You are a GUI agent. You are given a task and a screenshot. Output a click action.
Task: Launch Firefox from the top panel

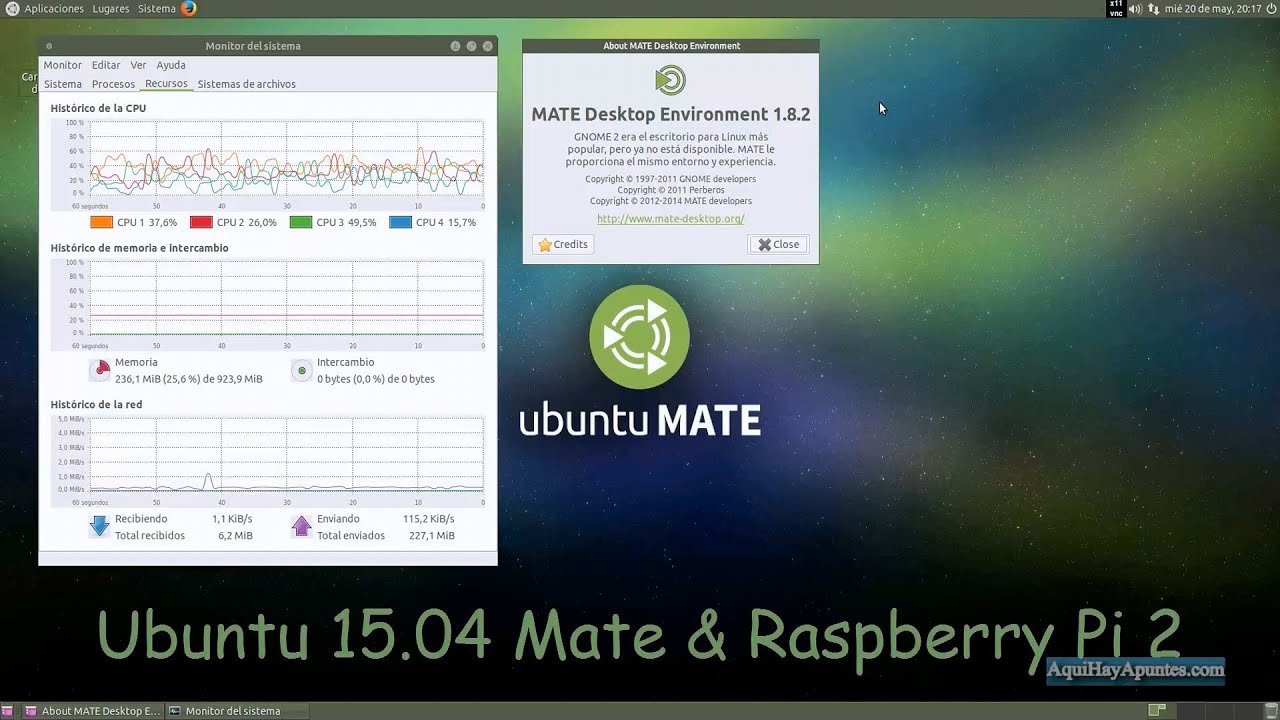(x=189, y=9)
